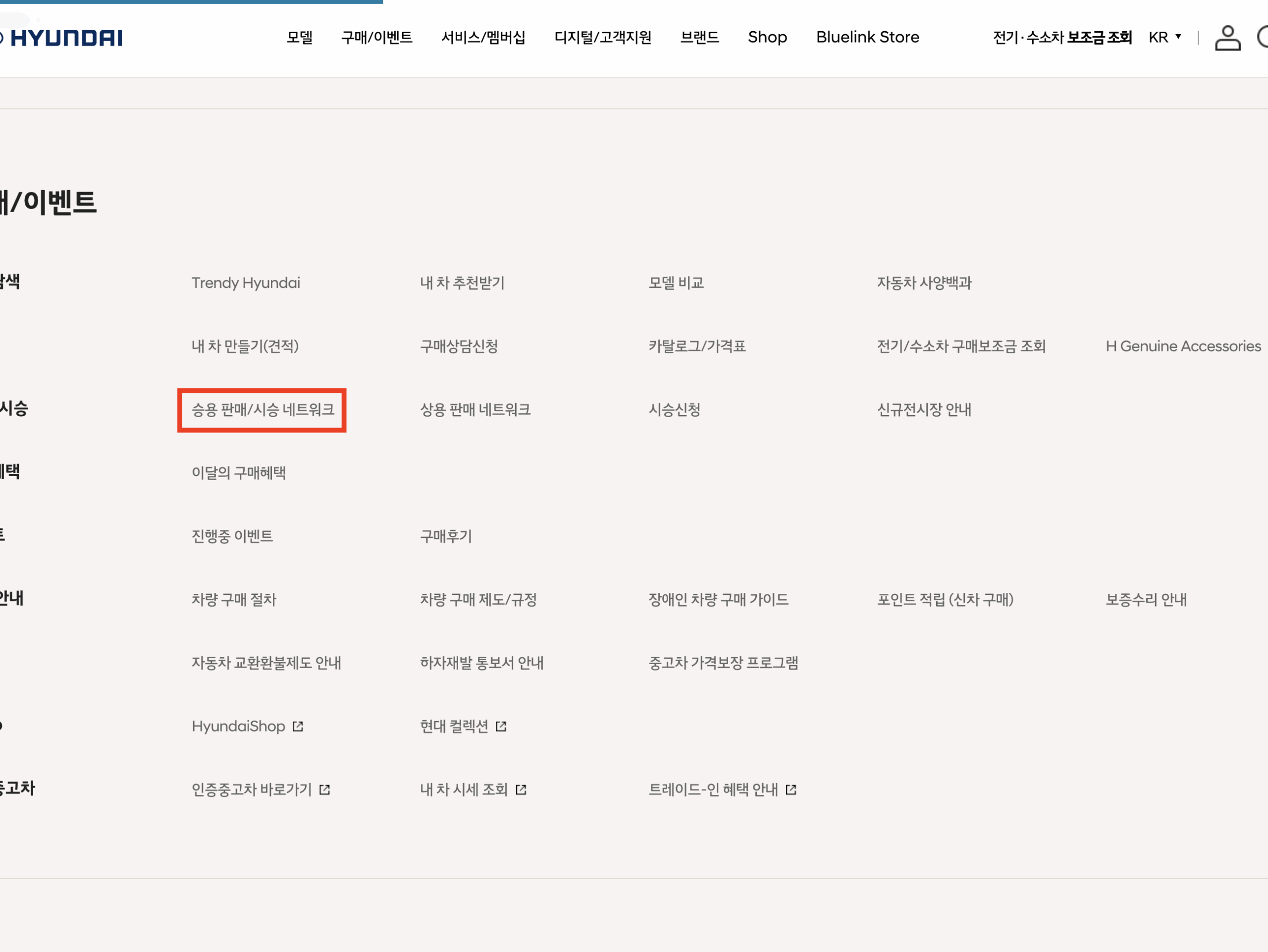Click the H Genuine Accessories link
1268x952 pixels.
tap(1183, 346)
